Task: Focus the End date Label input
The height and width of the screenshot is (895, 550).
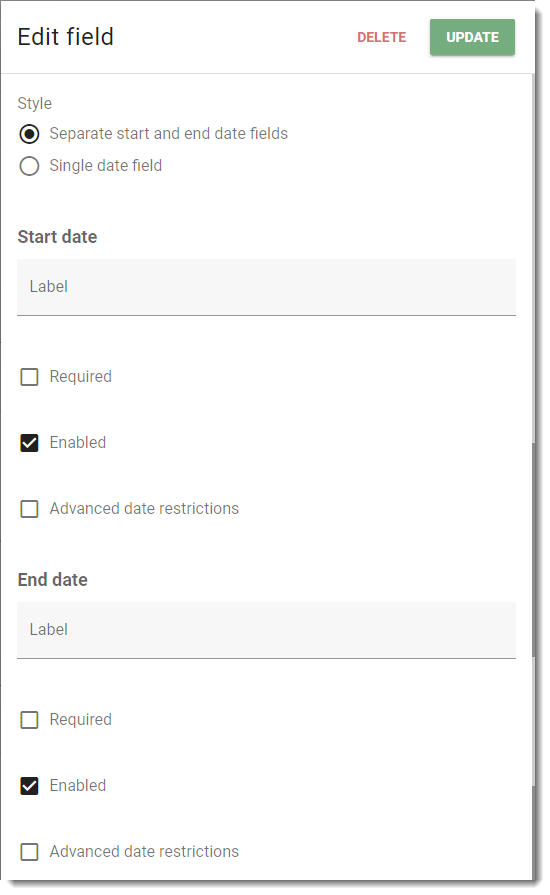Action: click(x=266, y=630)
